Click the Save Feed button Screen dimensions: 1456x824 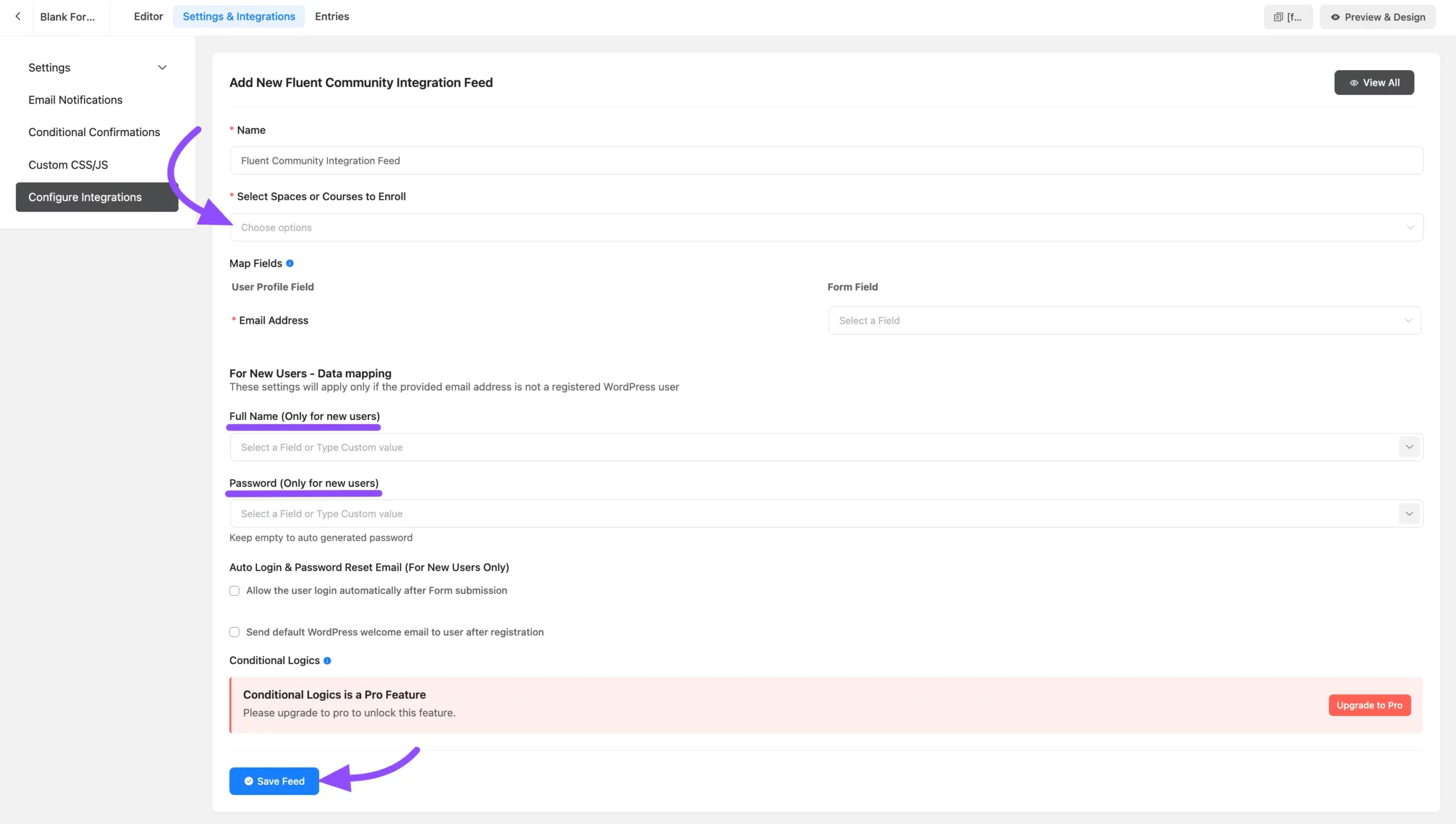274,781
